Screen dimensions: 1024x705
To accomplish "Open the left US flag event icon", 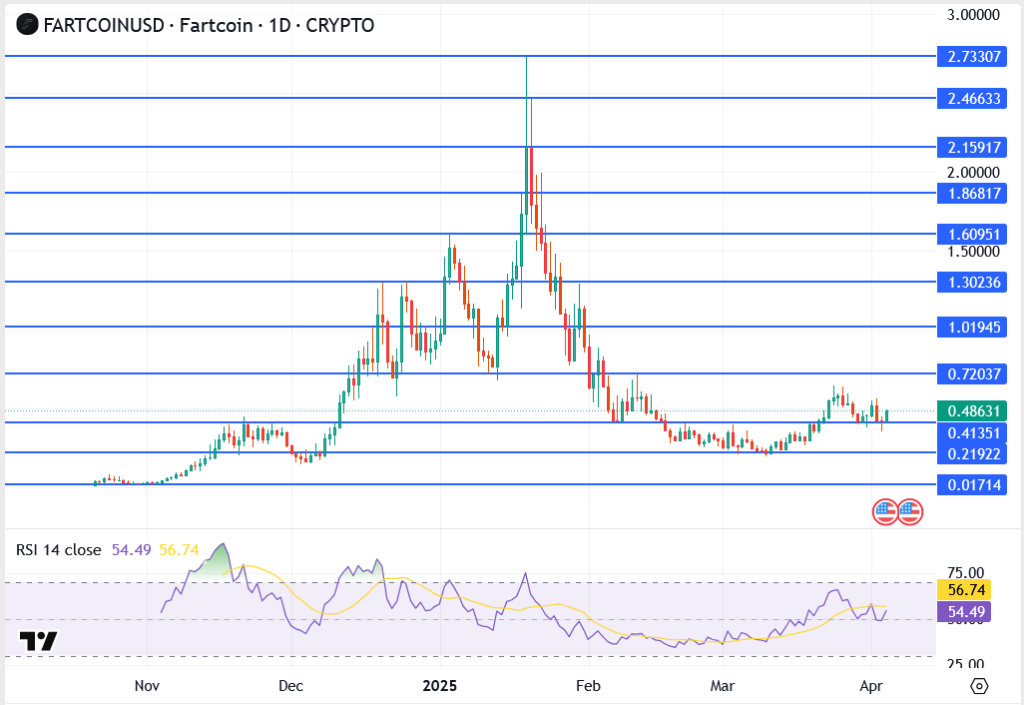I will pyautogui.click(x=885, y=512).
